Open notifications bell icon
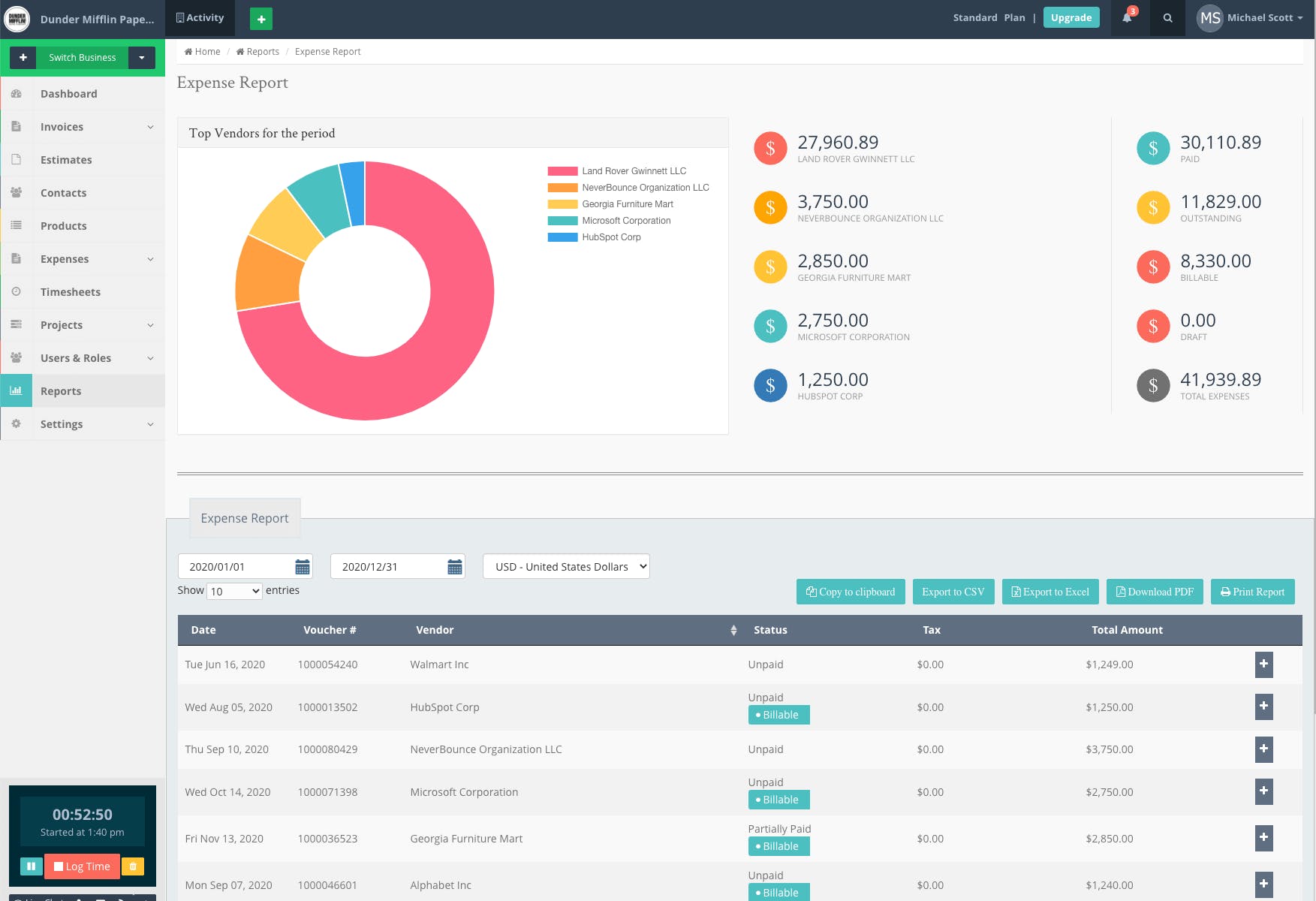The height and width of the screenshot is (901, 1316). point(1128,17)
